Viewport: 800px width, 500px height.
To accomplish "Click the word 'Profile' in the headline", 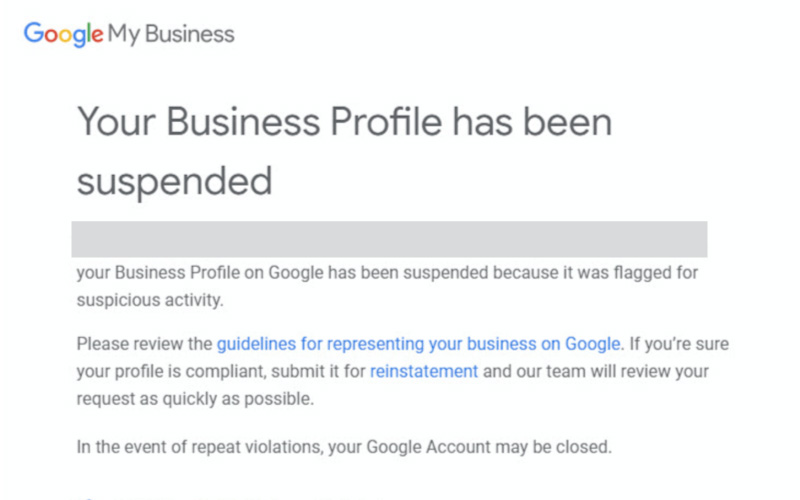I will (x=386, y=121).
